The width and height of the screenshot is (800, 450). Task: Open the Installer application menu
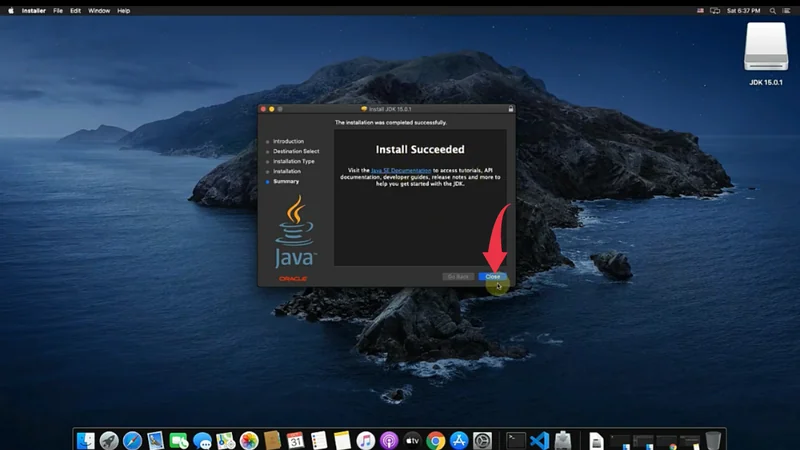coord(33,10)
